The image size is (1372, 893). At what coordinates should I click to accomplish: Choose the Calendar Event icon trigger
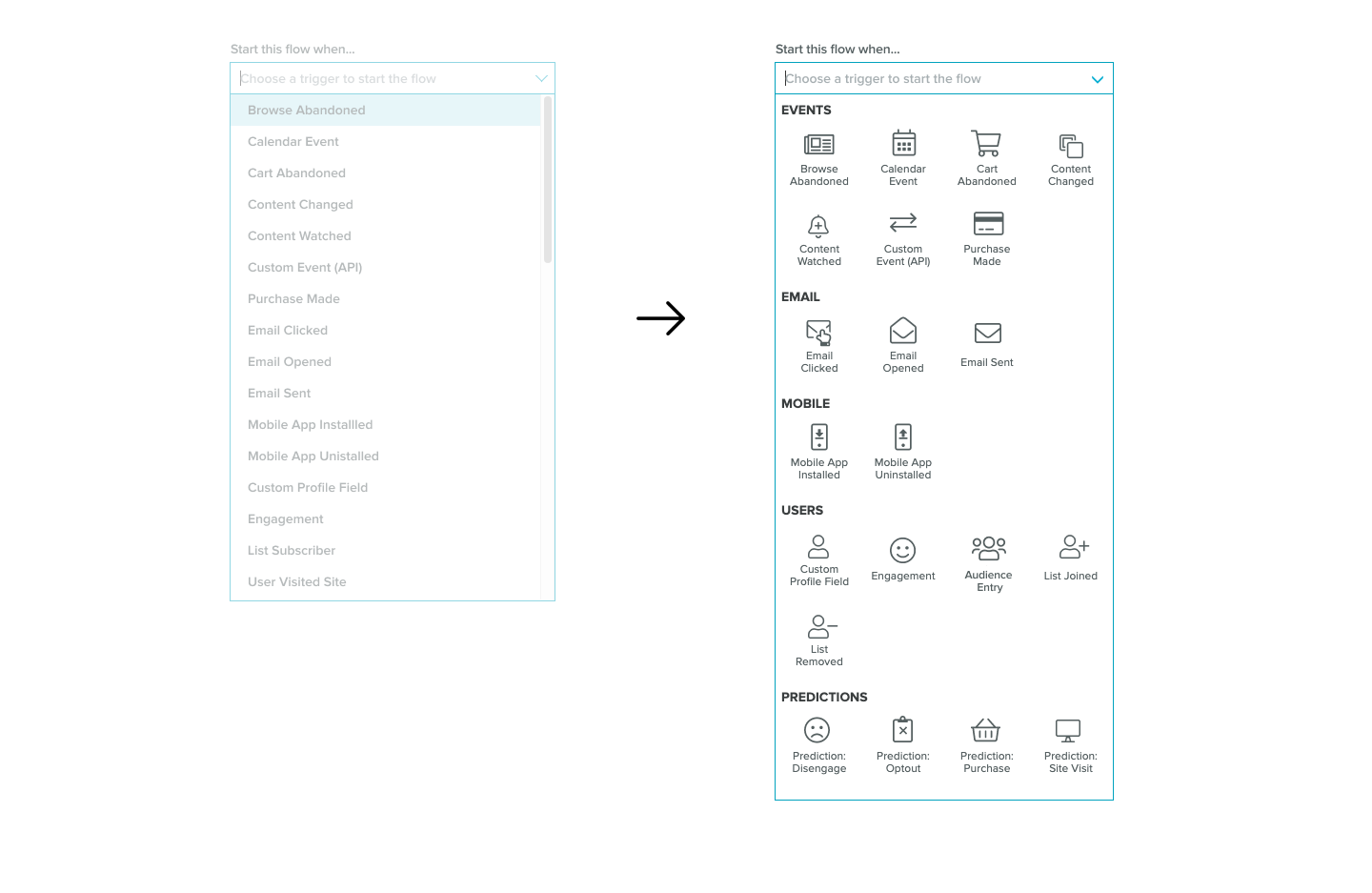[x=903, y=144]
